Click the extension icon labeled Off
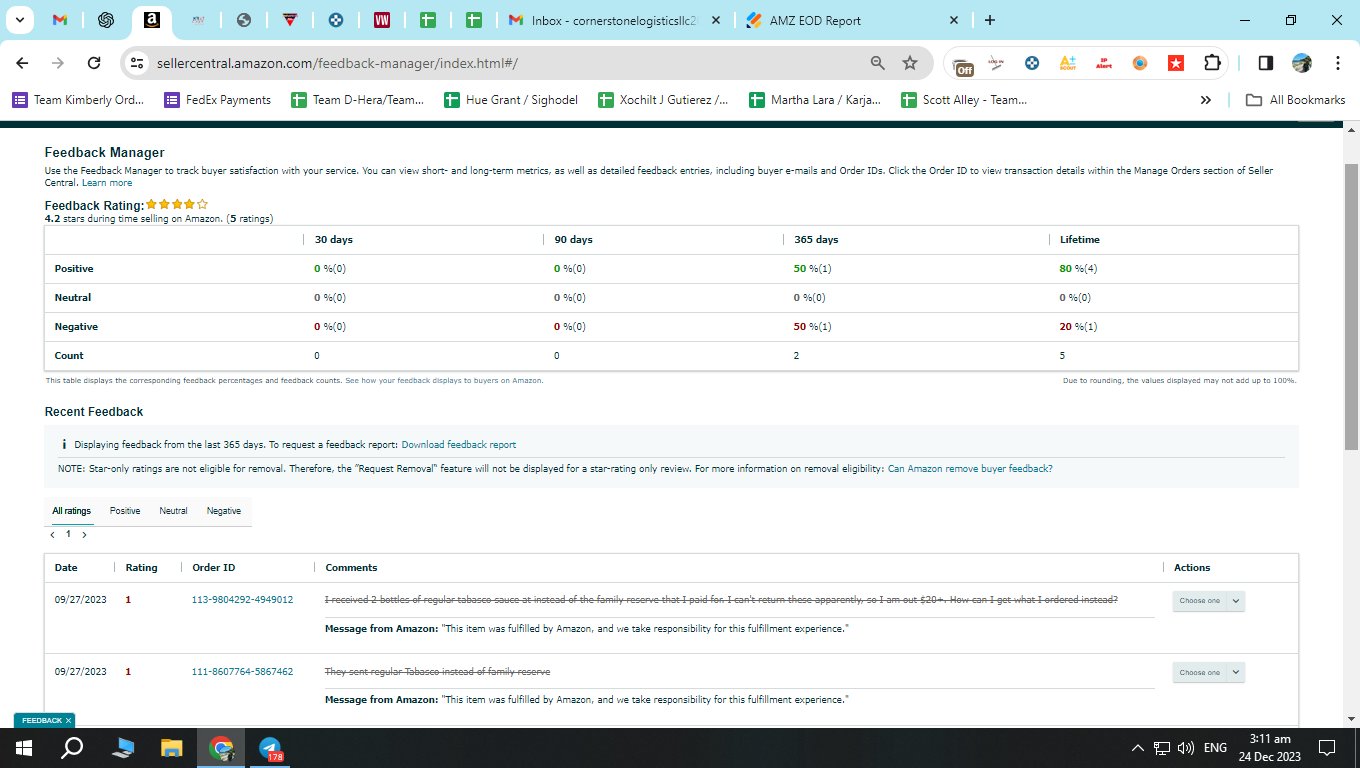Image resolution: width=1360 pixels, height=768 pixels. (x=964, y=64)
